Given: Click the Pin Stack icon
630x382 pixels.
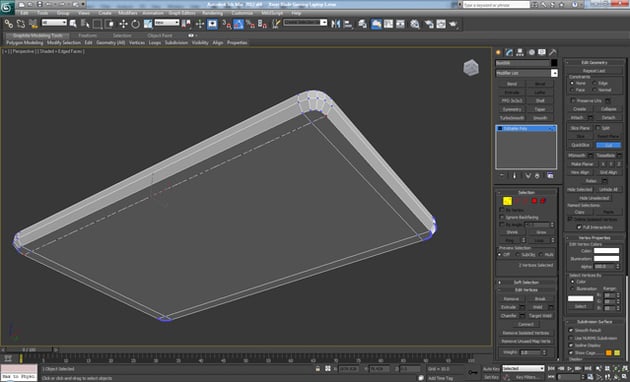Looking at the screenshot, I should pyautogui.click(x=502, y=176).
